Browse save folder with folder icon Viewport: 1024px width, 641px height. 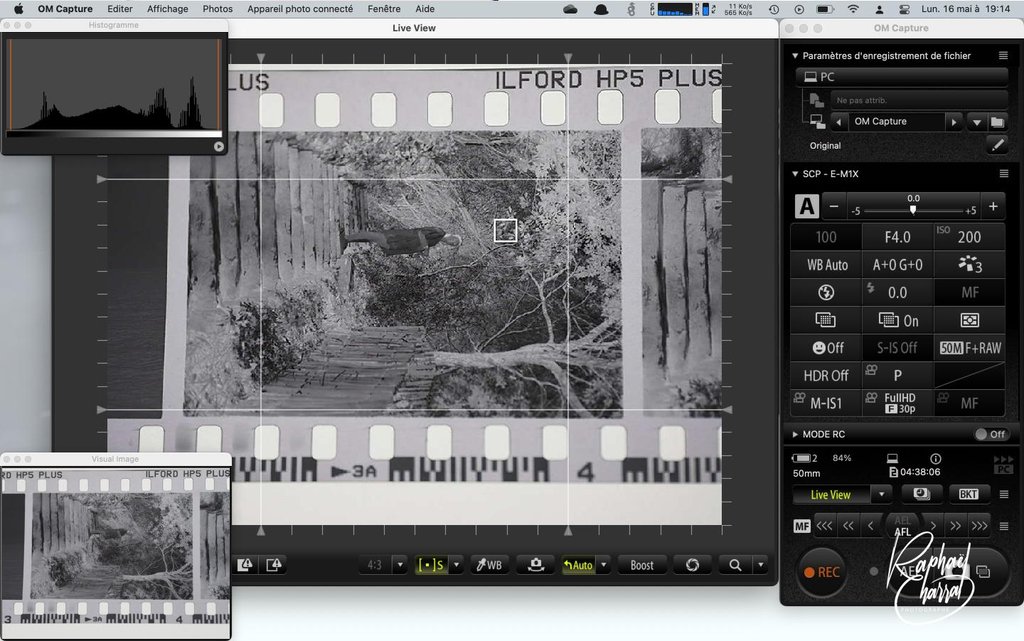997,122
